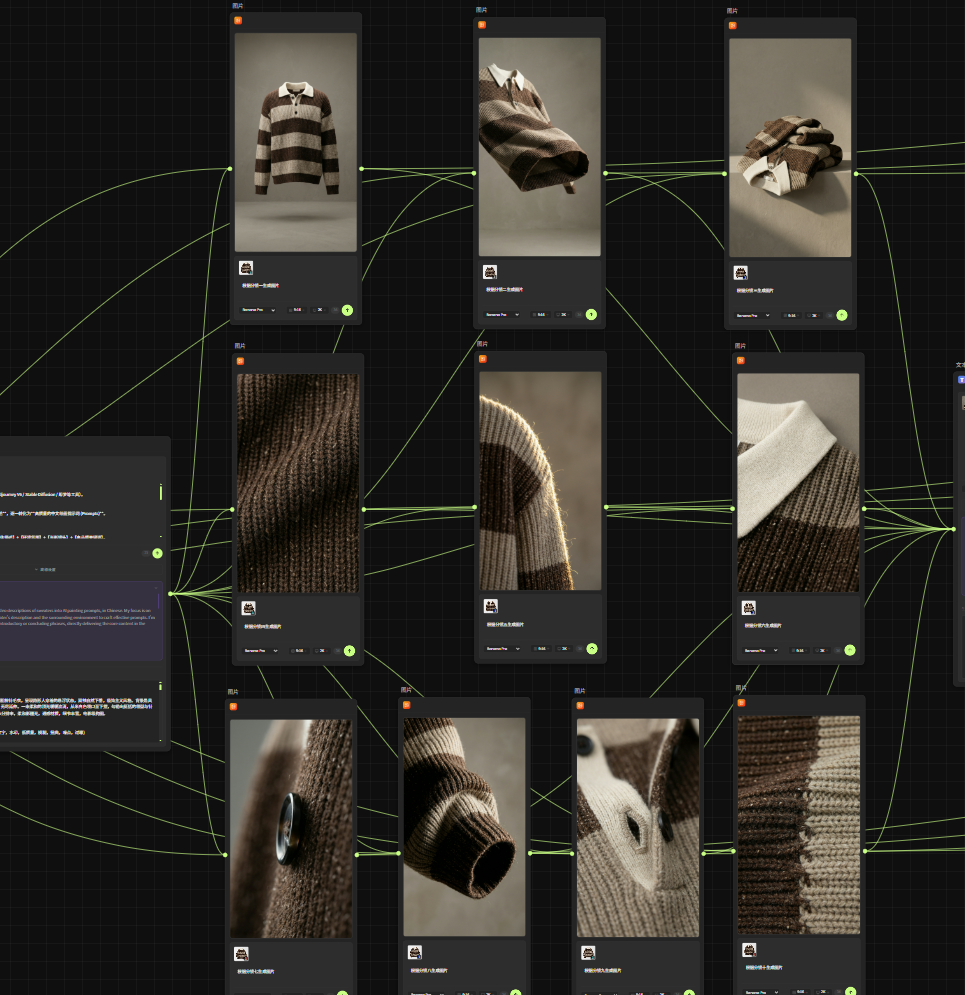
Task: Run generation on the tilted floating sweater node
Action: tap(591, 314)
